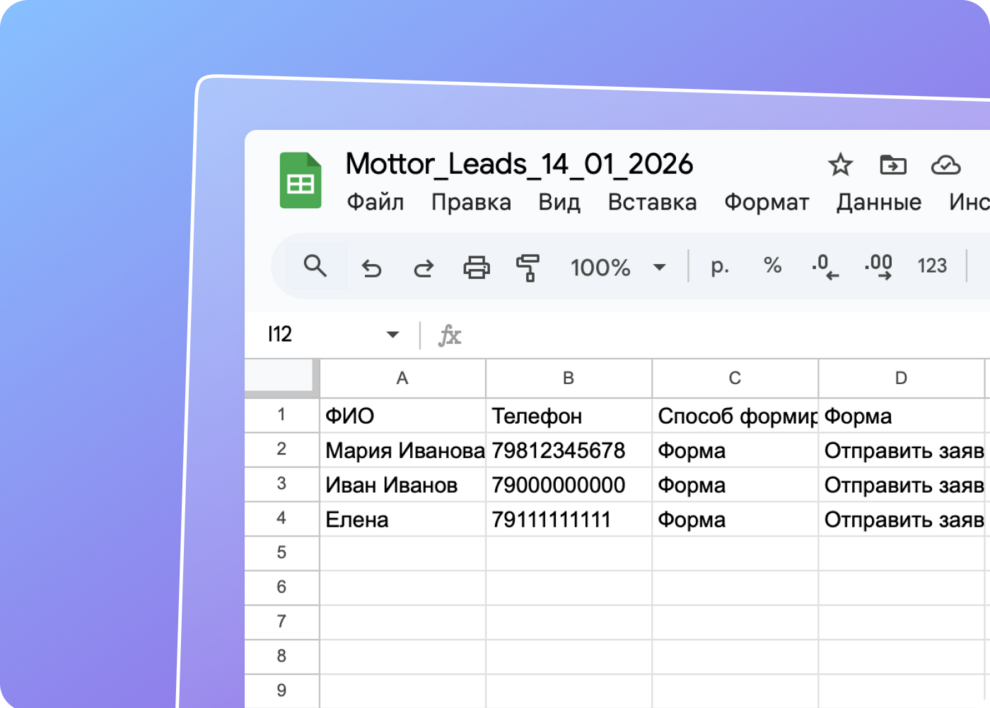
Task: Open the 123 number formats menu
Action: point(932,266)
